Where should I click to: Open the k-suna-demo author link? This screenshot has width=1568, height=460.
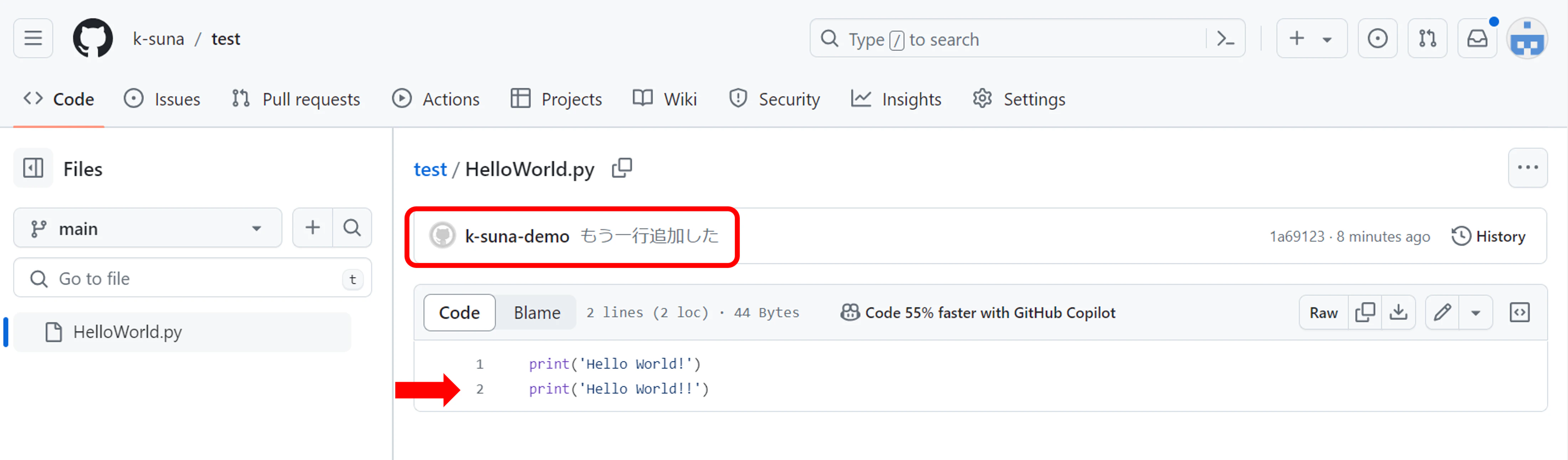coord(517,236)
